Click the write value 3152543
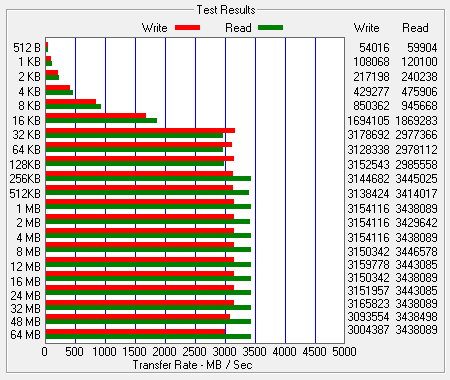The height and width of the screenshot is (380, 450). (368, 164)
